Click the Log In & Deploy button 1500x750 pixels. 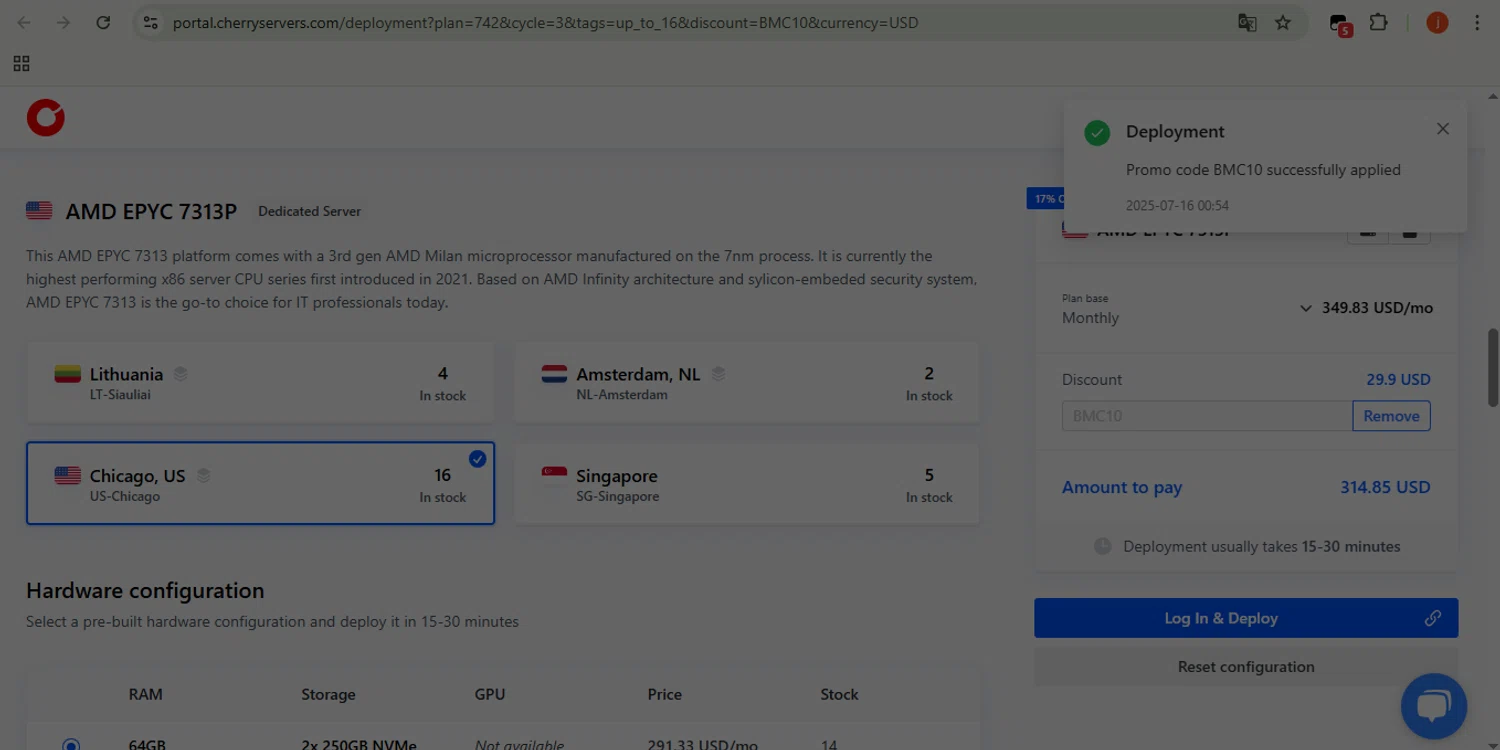pos(1246,618)
